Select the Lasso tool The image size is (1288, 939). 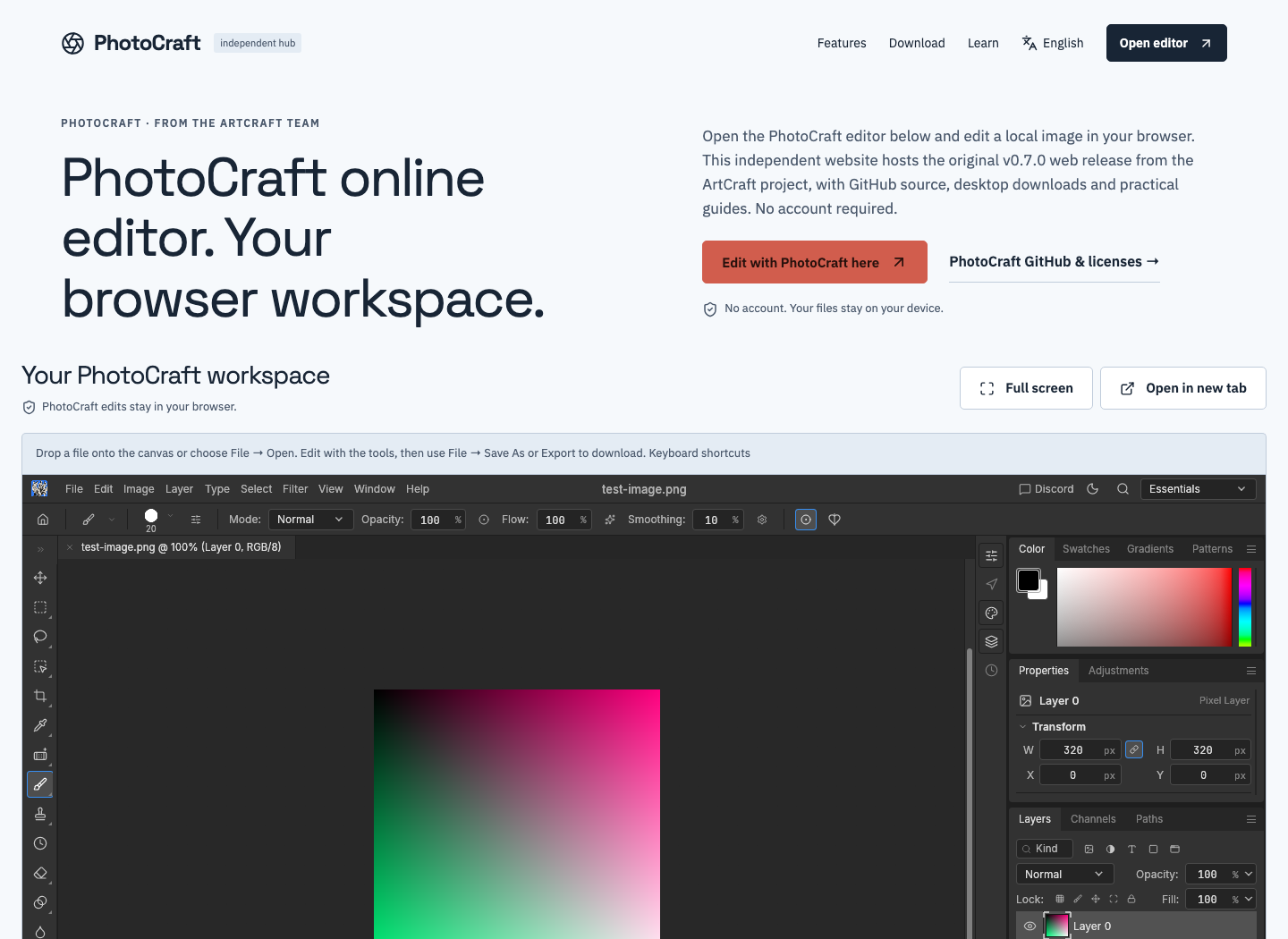(x=40, y=637)
